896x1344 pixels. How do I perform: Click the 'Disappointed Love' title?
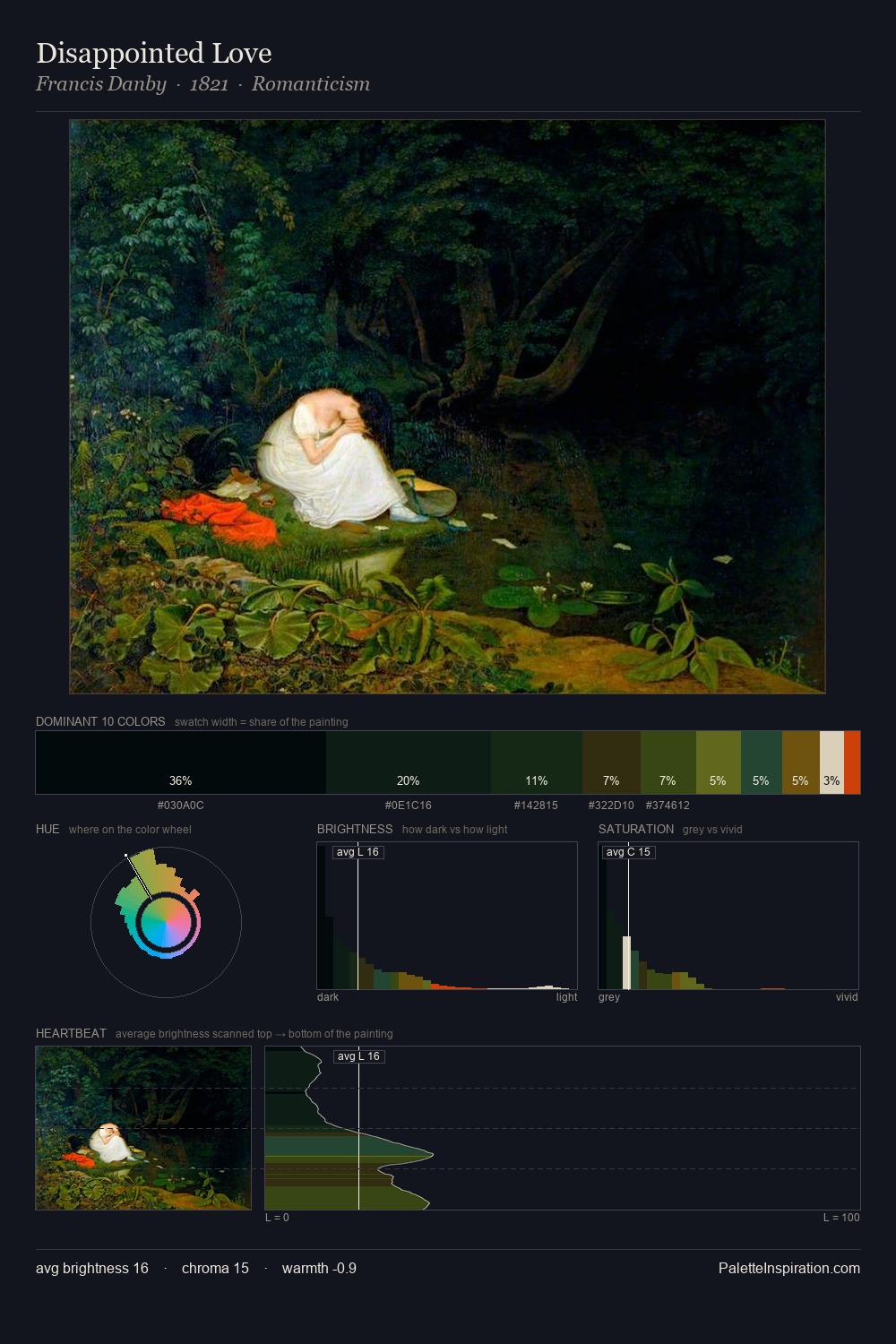pyautogui.click(x=154, y=53)
